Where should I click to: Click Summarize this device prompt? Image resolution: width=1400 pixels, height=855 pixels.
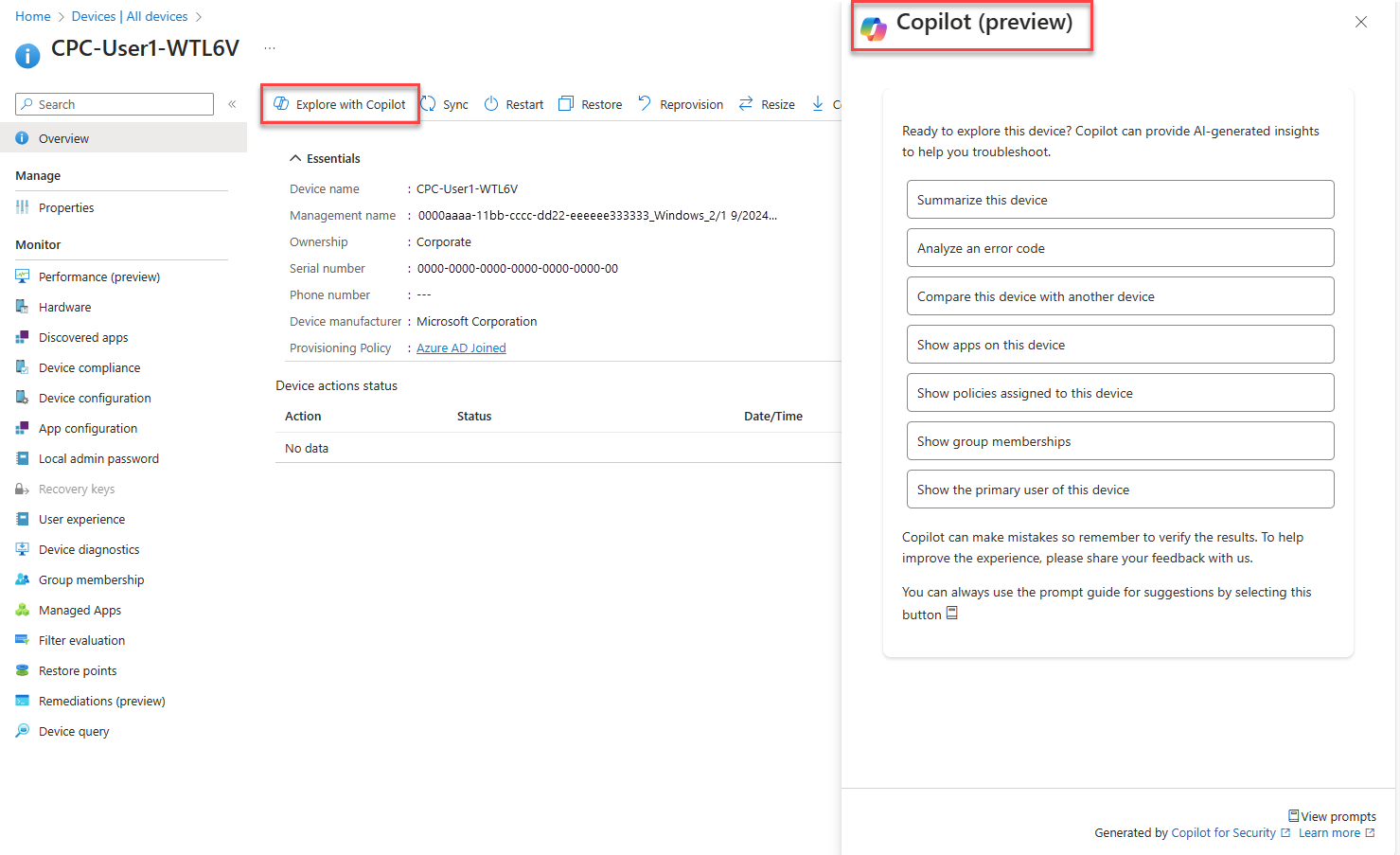(x=1120, y=200)
